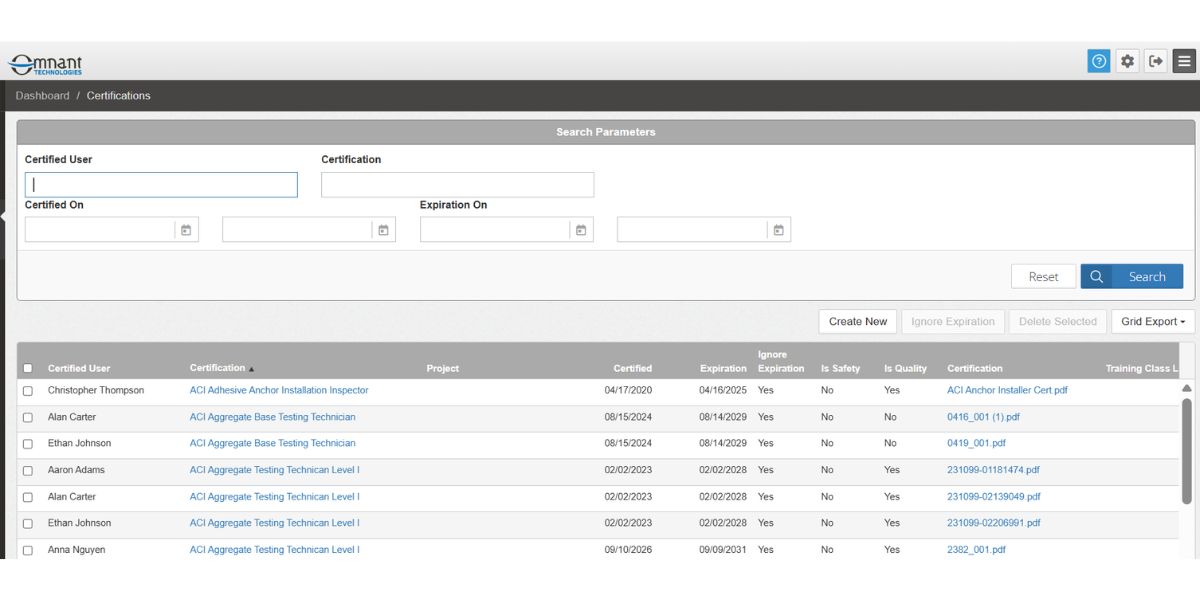
Task: Focus the Certification search input field
Action: (457, 185)
